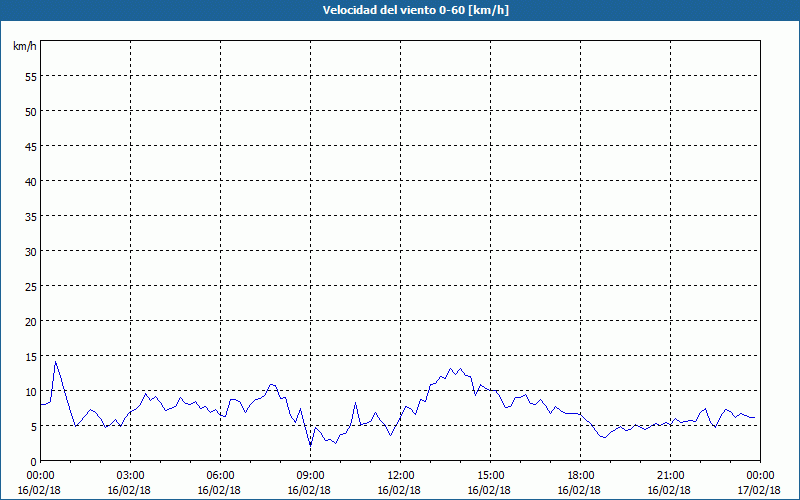The height and width of the screenshot is (500, 800).
Task: Select the 45 value on the vertical axis
Action: coord(31,146)
